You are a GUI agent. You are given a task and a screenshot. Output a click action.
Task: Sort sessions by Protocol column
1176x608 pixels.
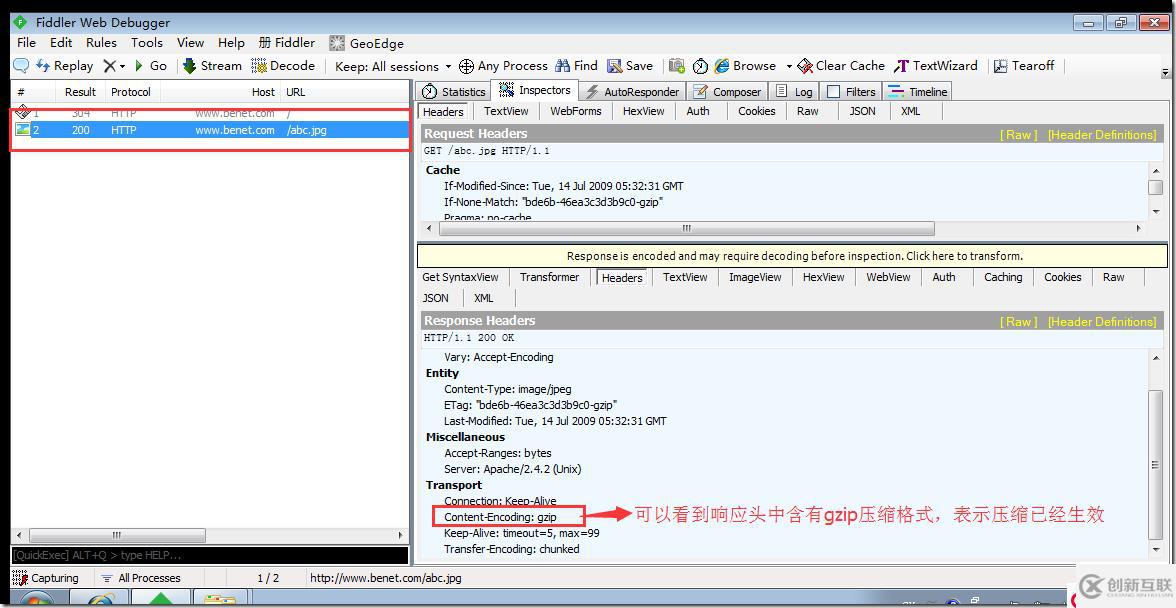(131, 92)
